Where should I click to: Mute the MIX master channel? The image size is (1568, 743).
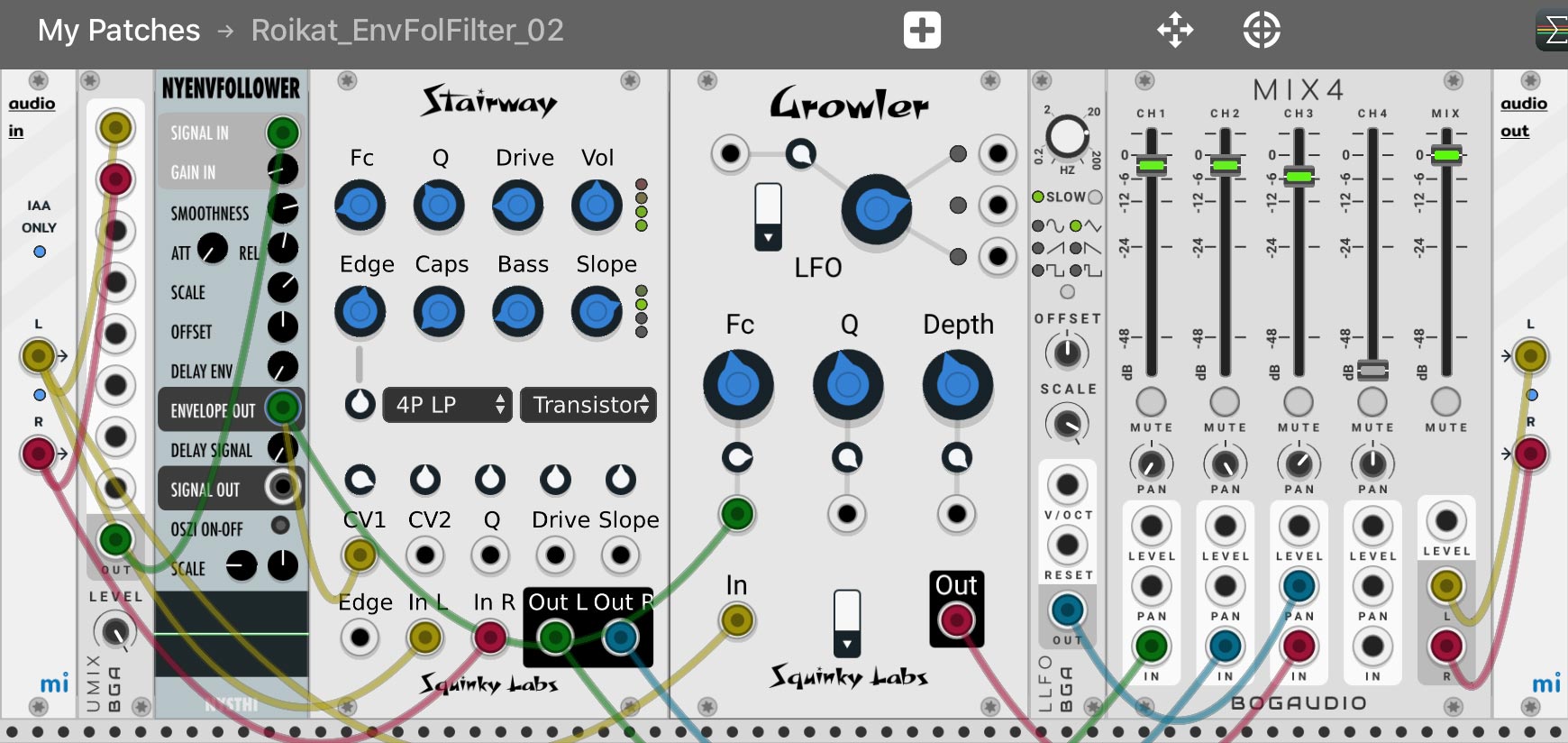click(x=1446, y=401)
